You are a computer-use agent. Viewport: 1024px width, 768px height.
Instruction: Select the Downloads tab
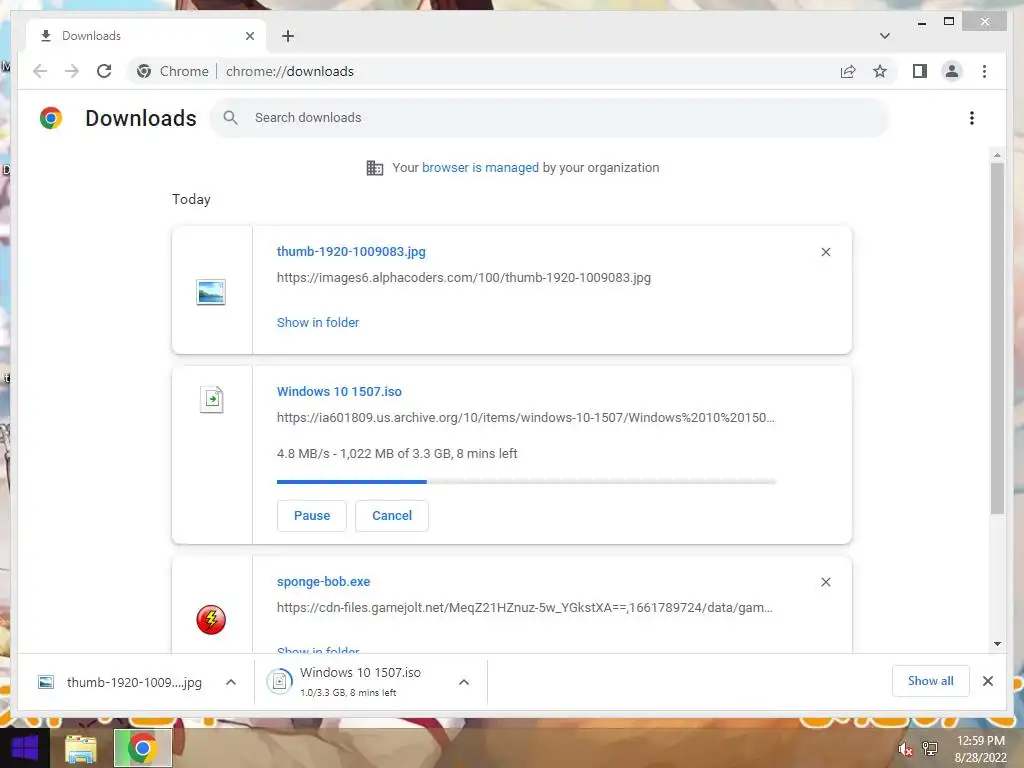click(146, 36)
